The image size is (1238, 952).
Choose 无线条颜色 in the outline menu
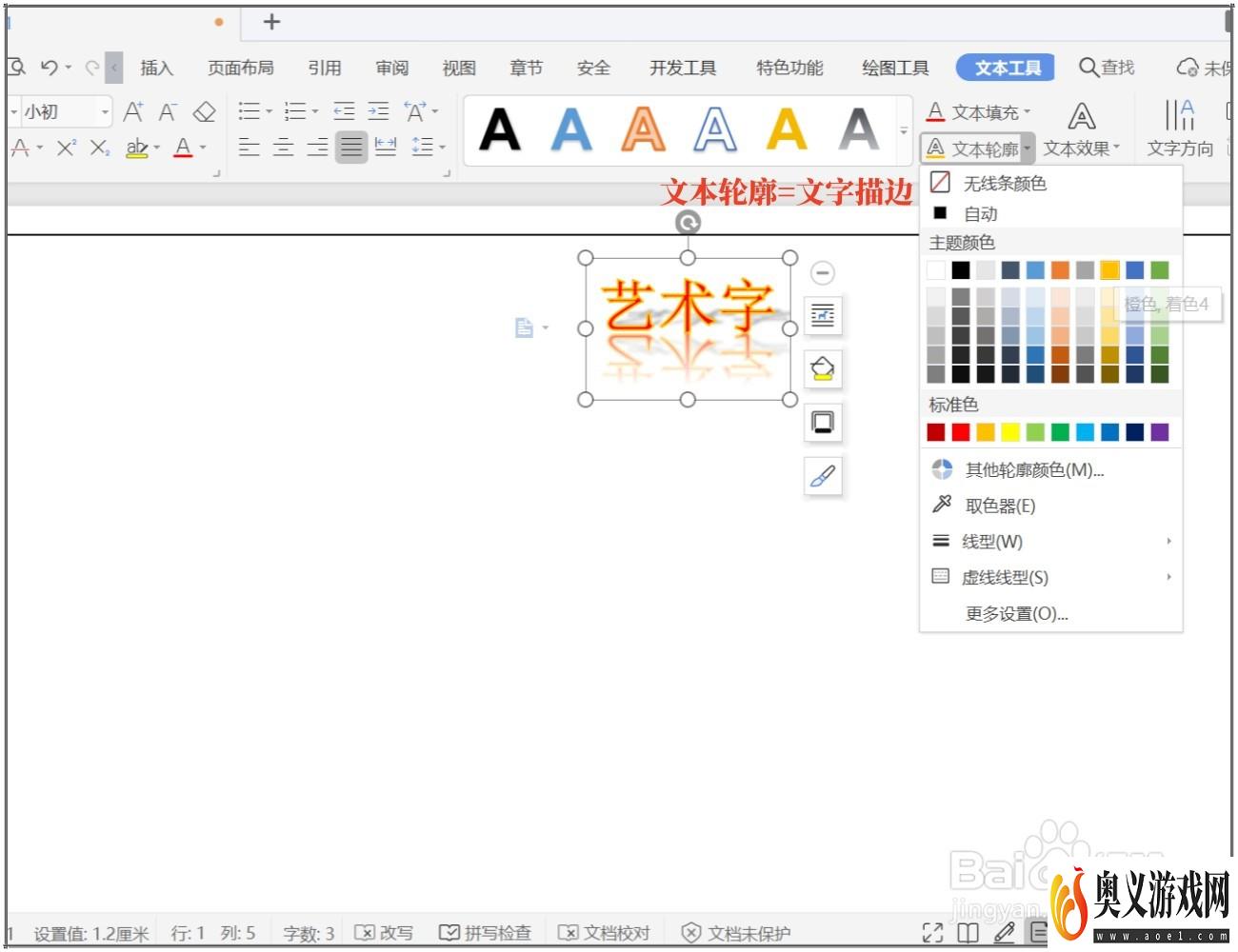coord(1051,183)
